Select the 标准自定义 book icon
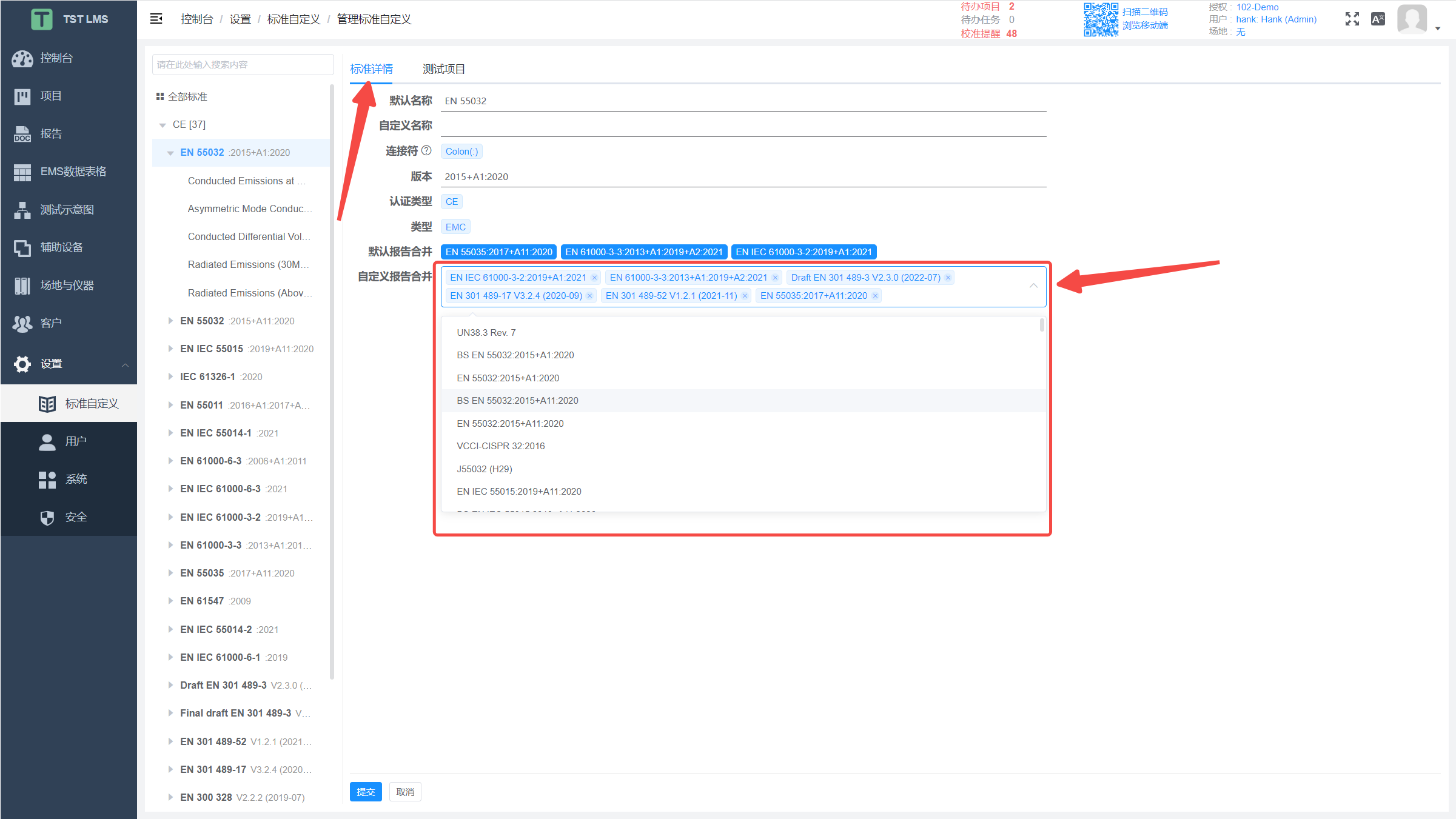Screen dimensions: 1456x819 point(47,404)
